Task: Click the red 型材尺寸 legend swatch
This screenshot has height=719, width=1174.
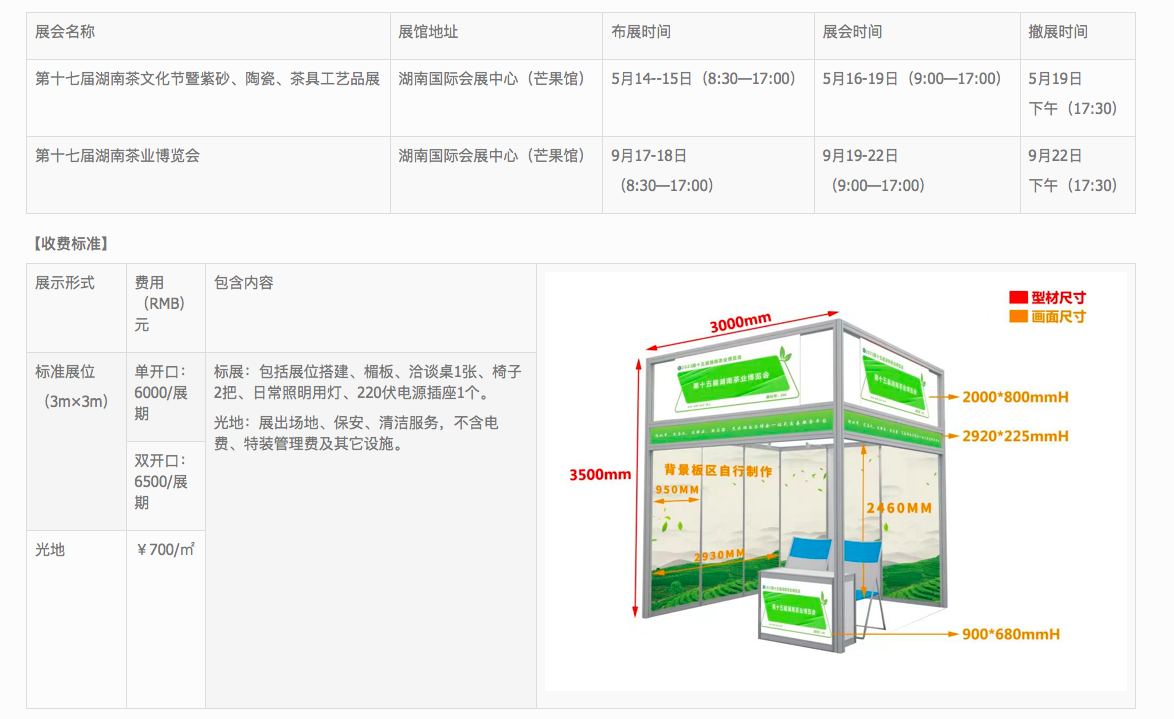Action: [x=1018, y=297]
